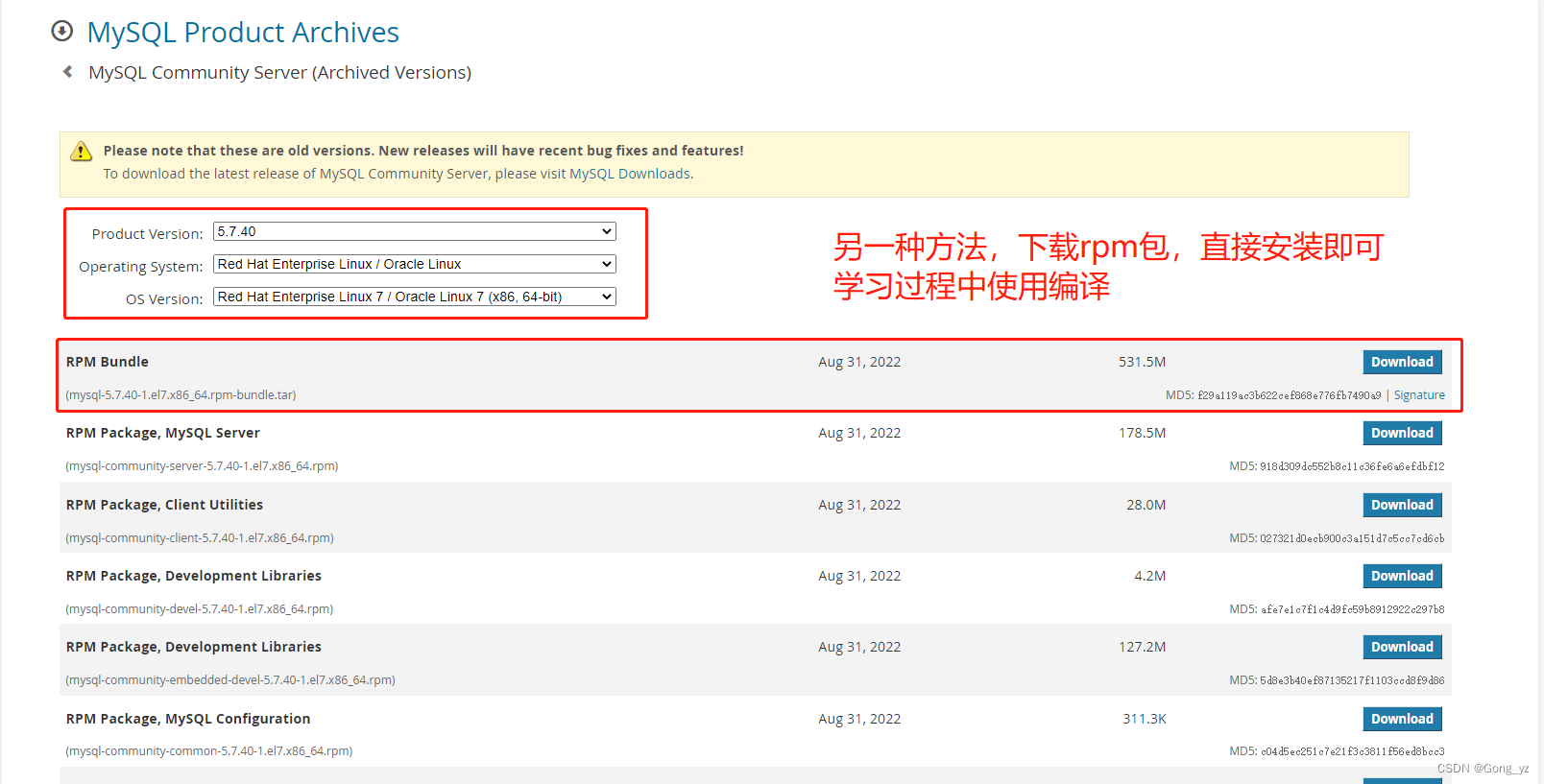Viewport: 1544px width, 784px height.
Task: Click the mysql-community-server-5.7.40-1.el7.x86_64.rpm filename
Action: click(202, 466)
